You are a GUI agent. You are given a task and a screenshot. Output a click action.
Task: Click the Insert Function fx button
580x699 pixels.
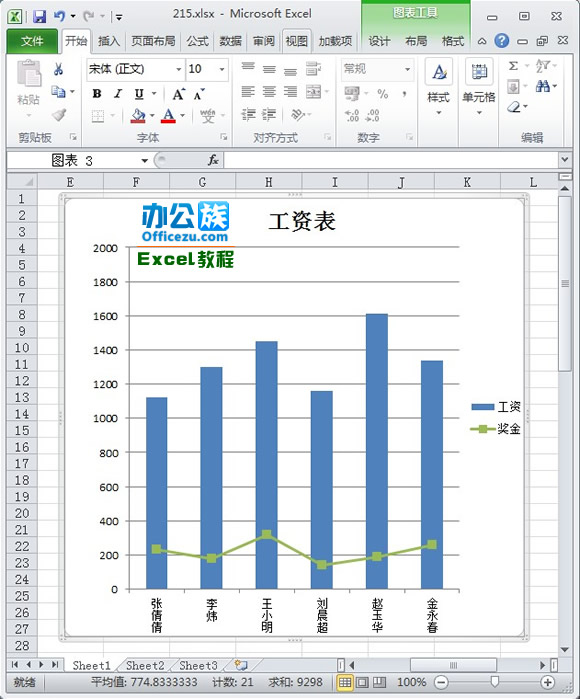[x=213, y=160]
